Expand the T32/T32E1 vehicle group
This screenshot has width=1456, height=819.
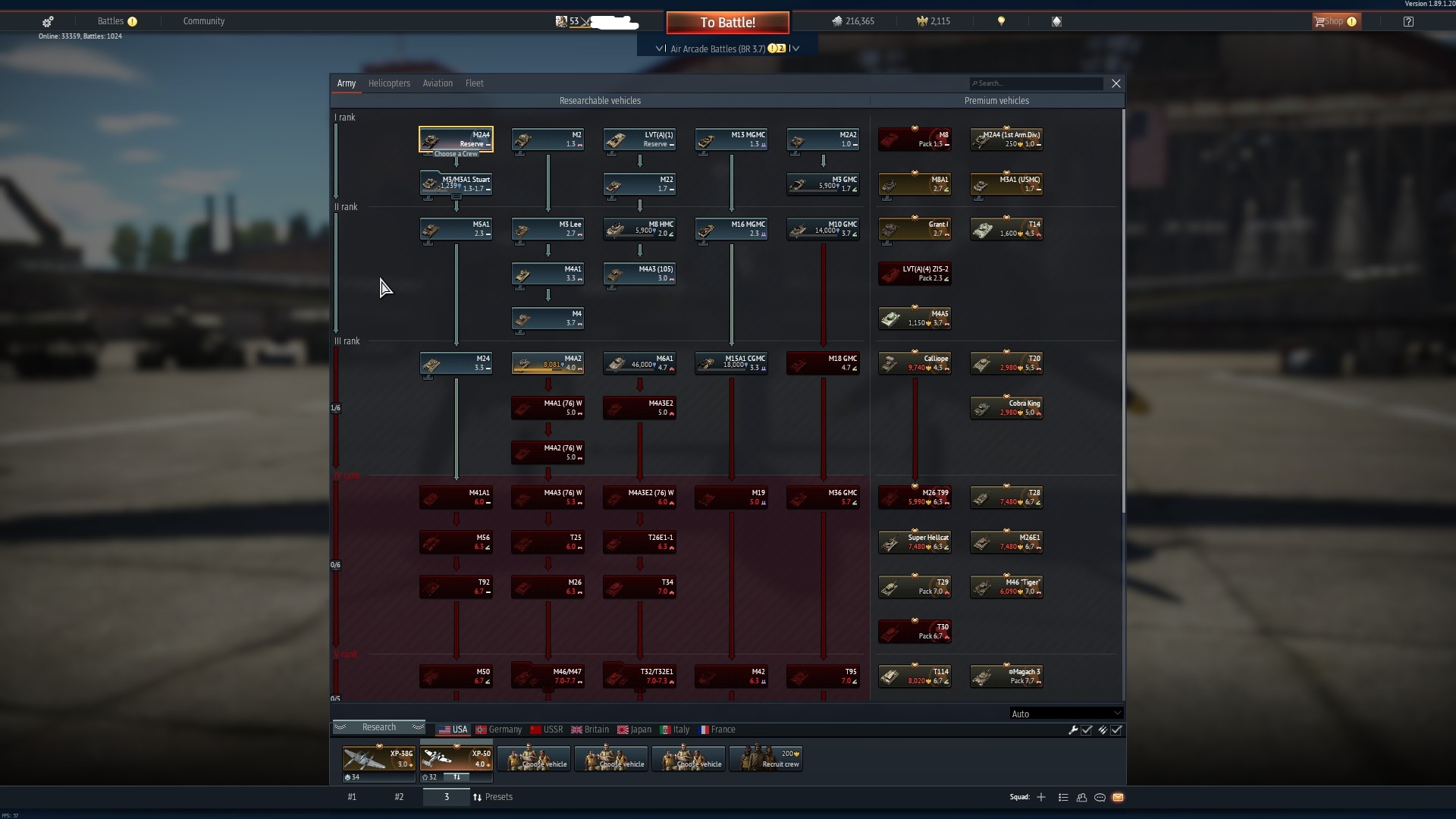pyautogui.click(x=639, y=676)
